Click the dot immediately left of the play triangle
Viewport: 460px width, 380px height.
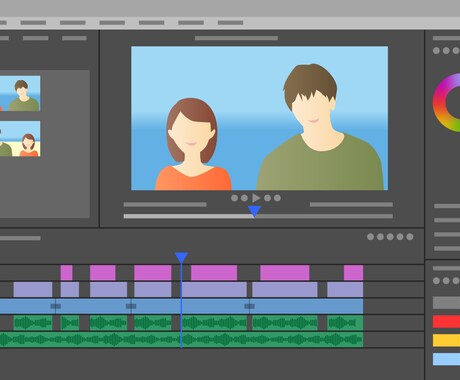pos(244,198)
